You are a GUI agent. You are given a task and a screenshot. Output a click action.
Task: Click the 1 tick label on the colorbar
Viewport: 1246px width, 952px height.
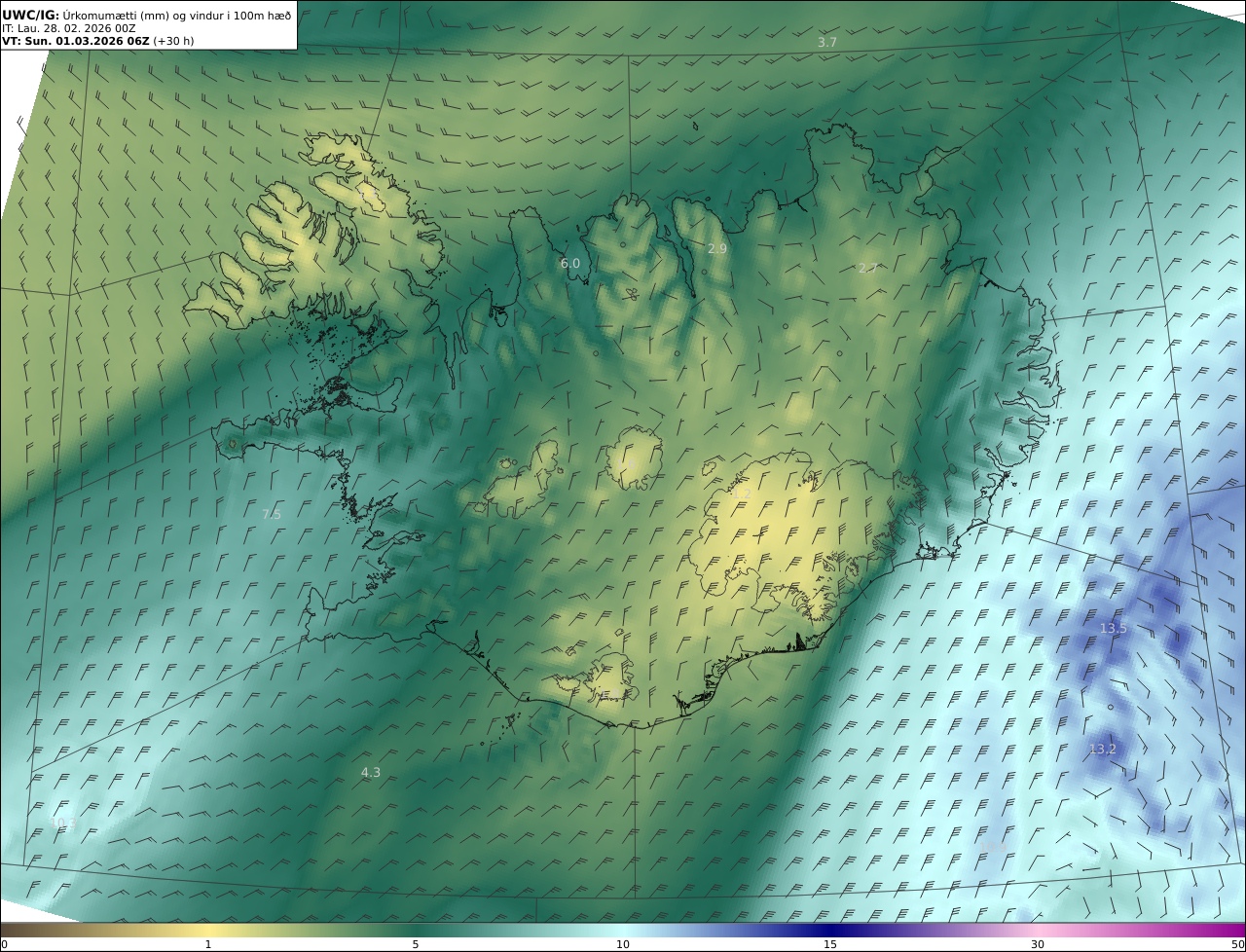click(208, 944)
